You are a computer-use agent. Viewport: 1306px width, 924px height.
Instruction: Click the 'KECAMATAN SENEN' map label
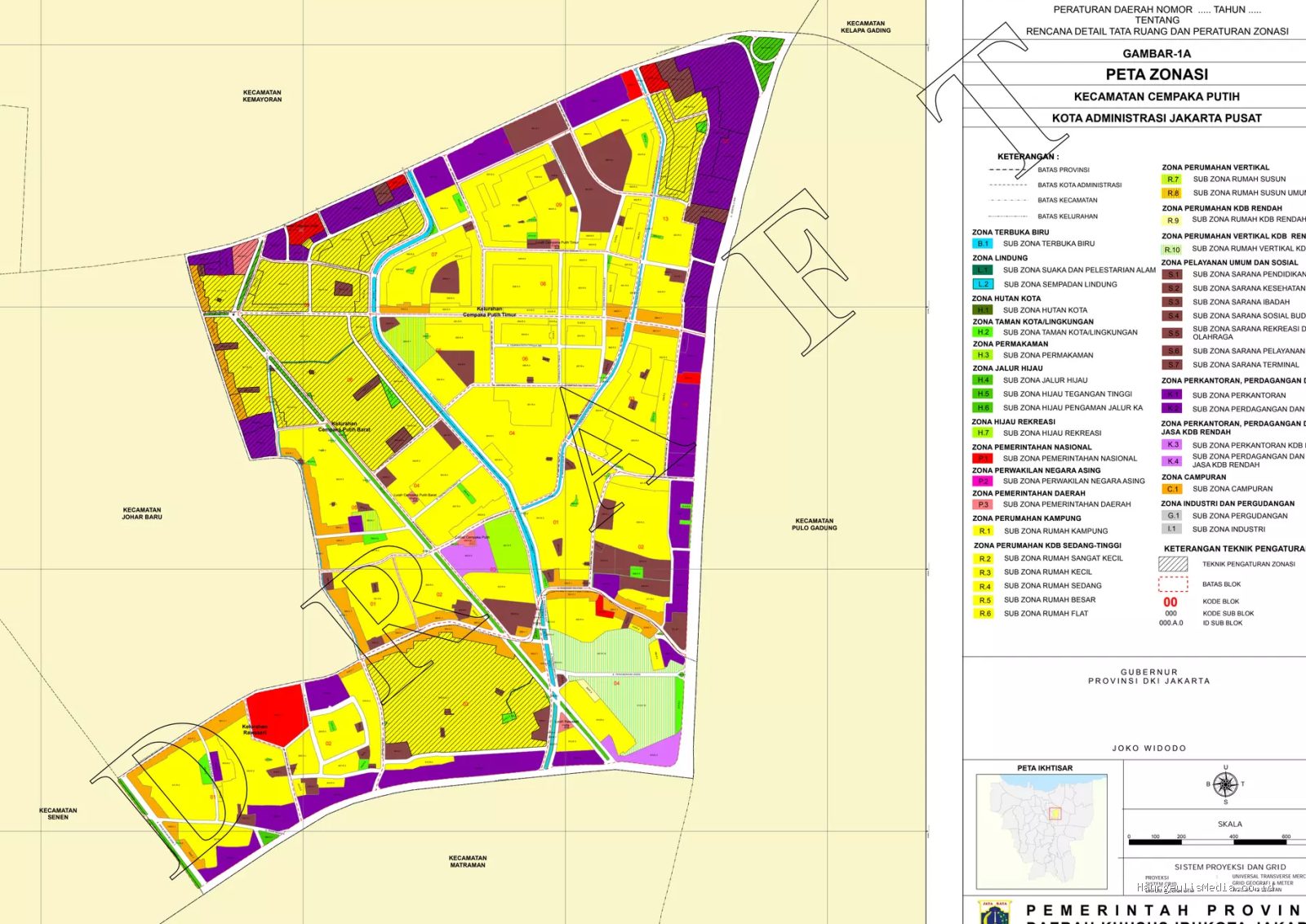pos(58,814)
